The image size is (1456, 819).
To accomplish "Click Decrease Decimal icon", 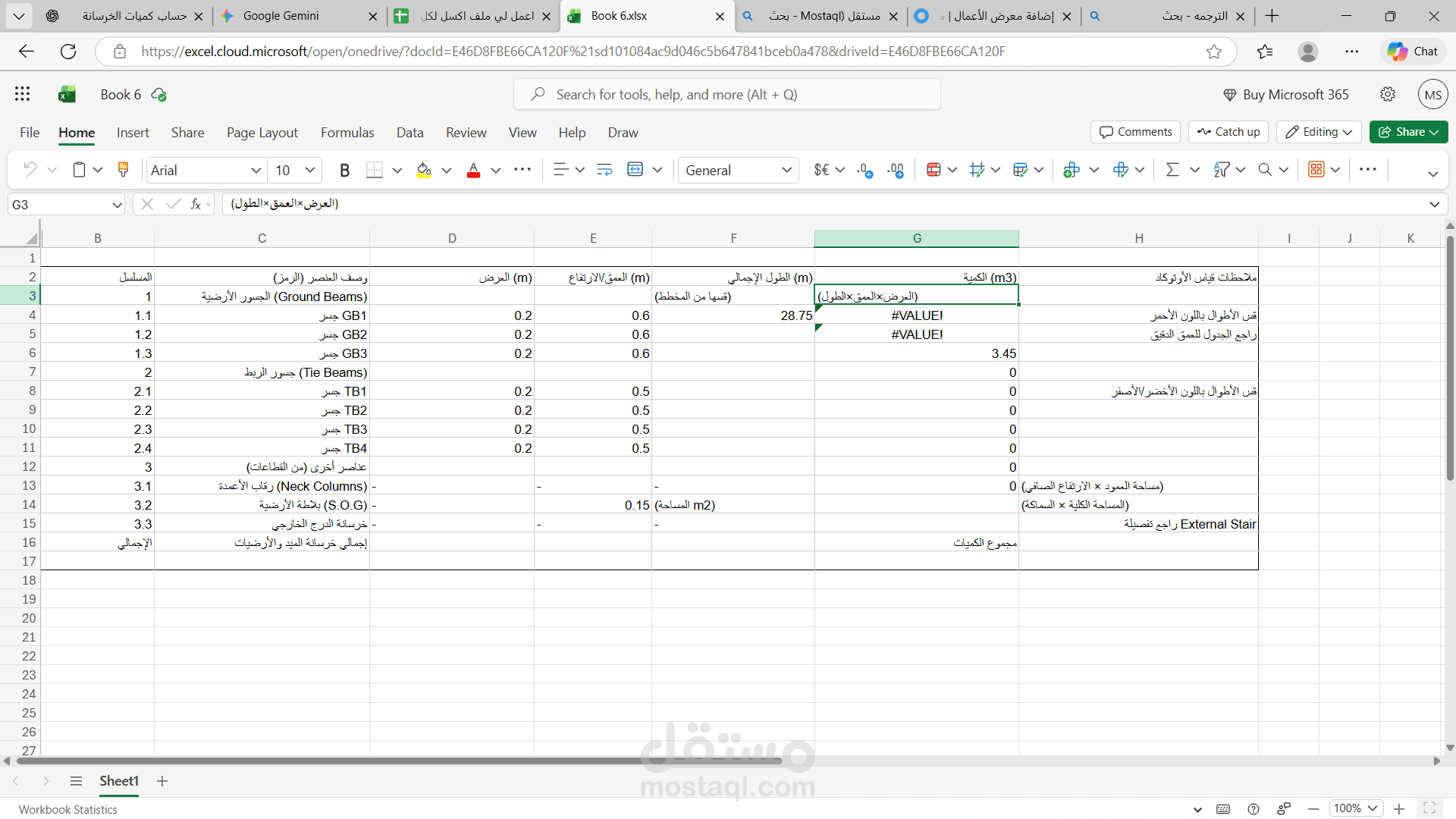I will [x=864, y=171].
